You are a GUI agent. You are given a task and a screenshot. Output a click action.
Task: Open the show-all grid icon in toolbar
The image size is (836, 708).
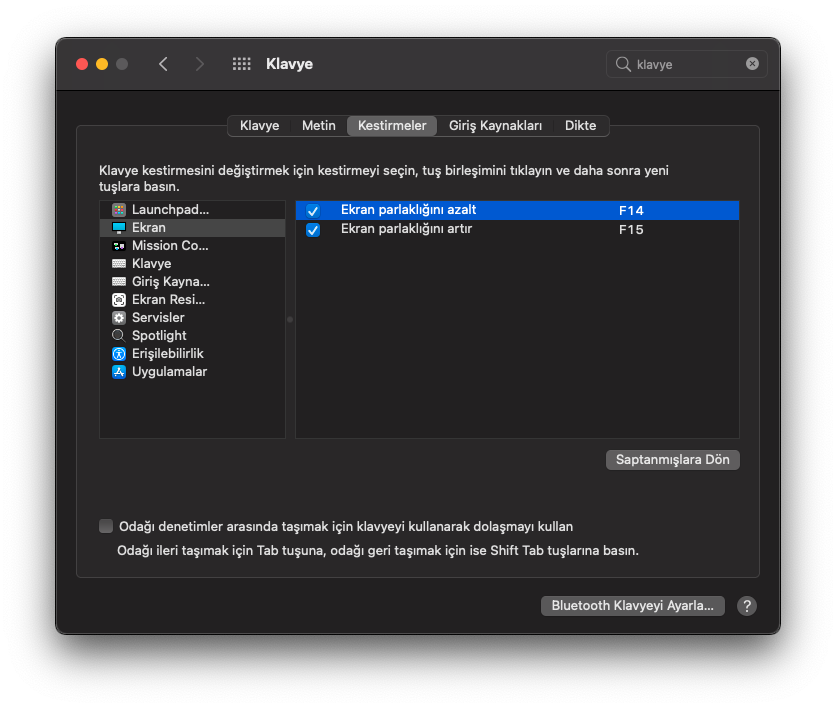pos(241,64)
